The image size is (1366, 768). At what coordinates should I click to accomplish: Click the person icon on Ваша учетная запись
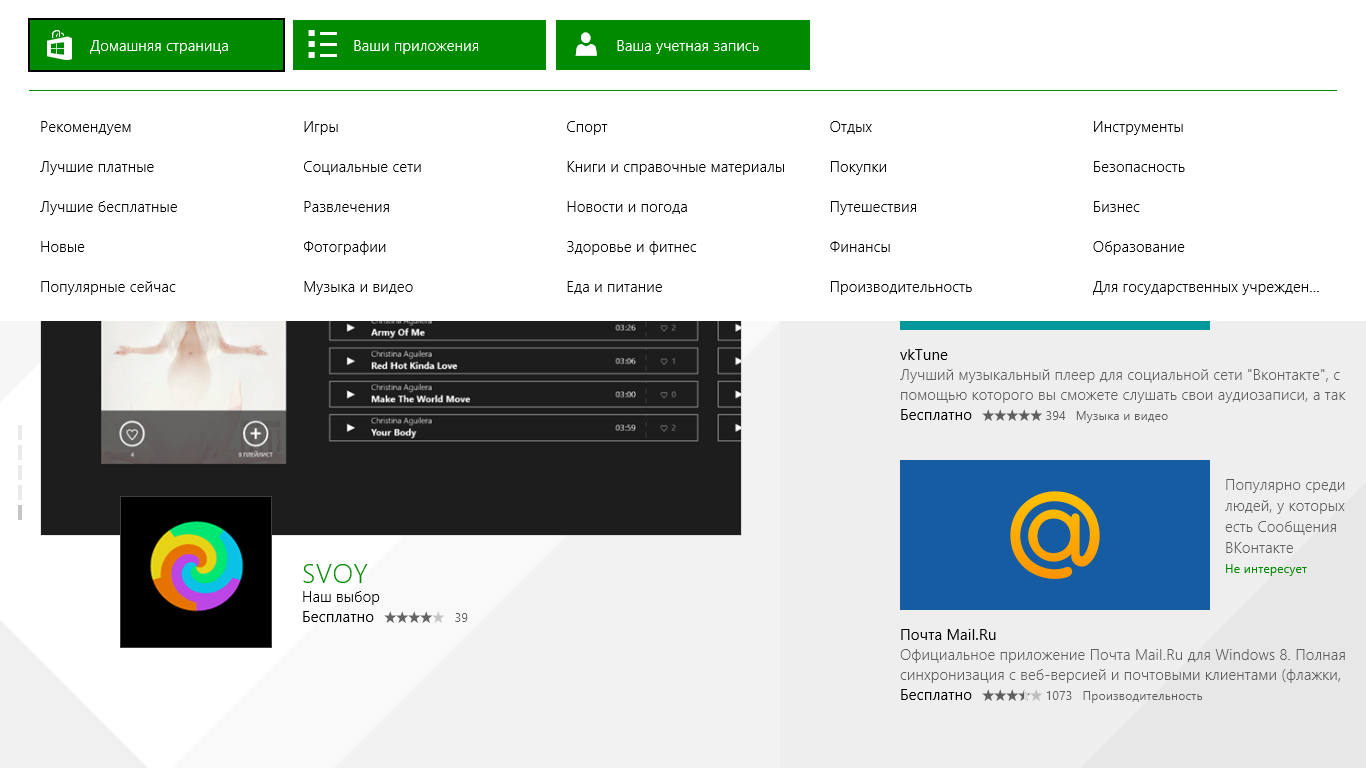586,46
